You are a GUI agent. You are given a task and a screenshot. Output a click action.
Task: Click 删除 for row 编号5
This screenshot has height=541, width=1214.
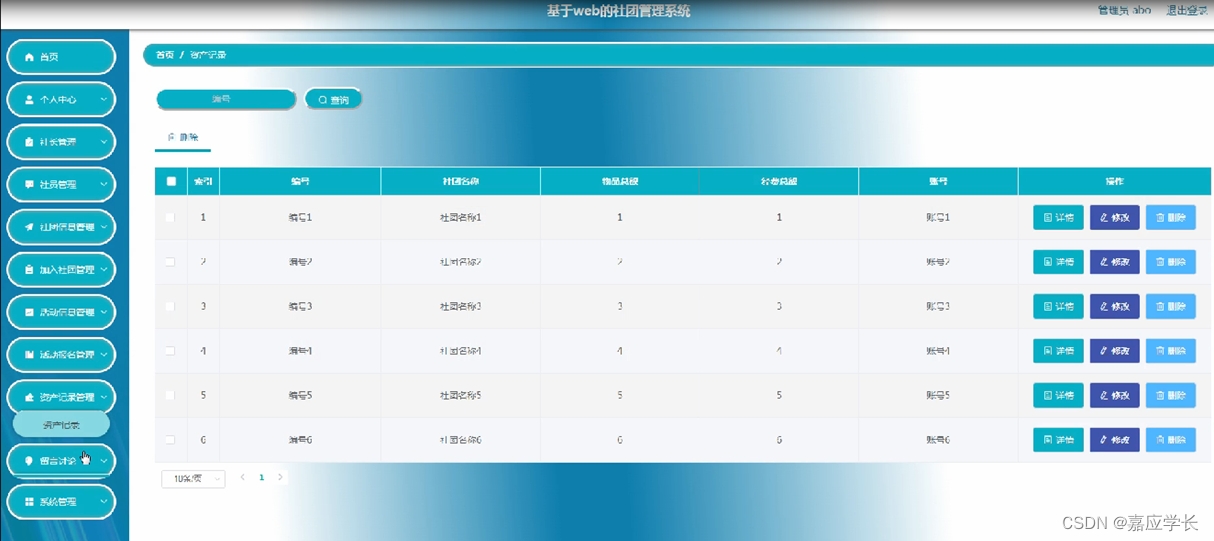tap(1170, 395)
